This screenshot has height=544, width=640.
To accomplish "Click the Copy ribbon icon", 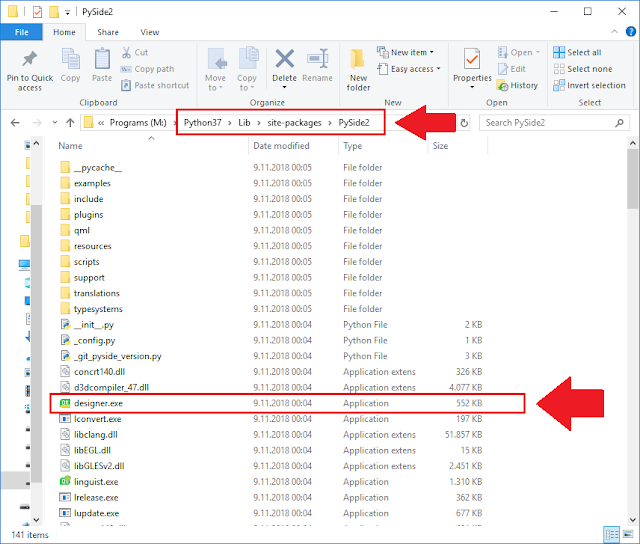I will click(x=70, y=59).
